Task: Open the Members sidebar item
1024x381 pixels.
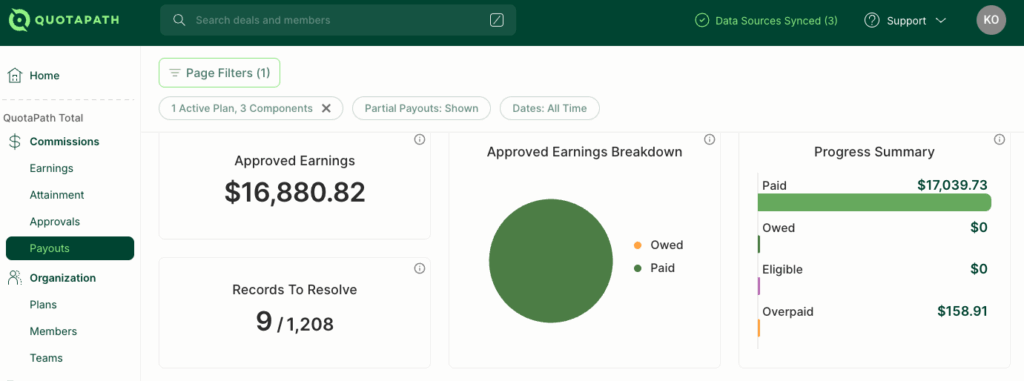Action: pyautogui.click(x=54, y=331)
